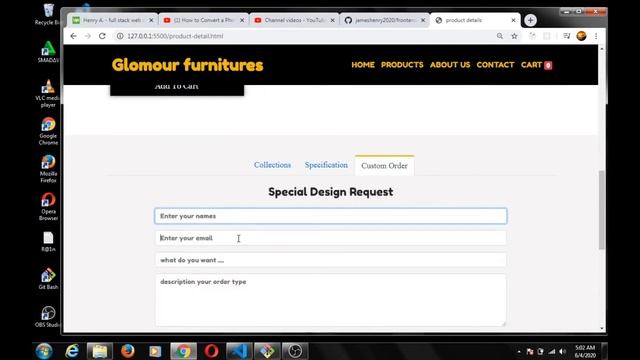This screenshot has height=360, width=640.
Task: Click the order description textarea
Action: pyautogui.click(x=331, y=300)
